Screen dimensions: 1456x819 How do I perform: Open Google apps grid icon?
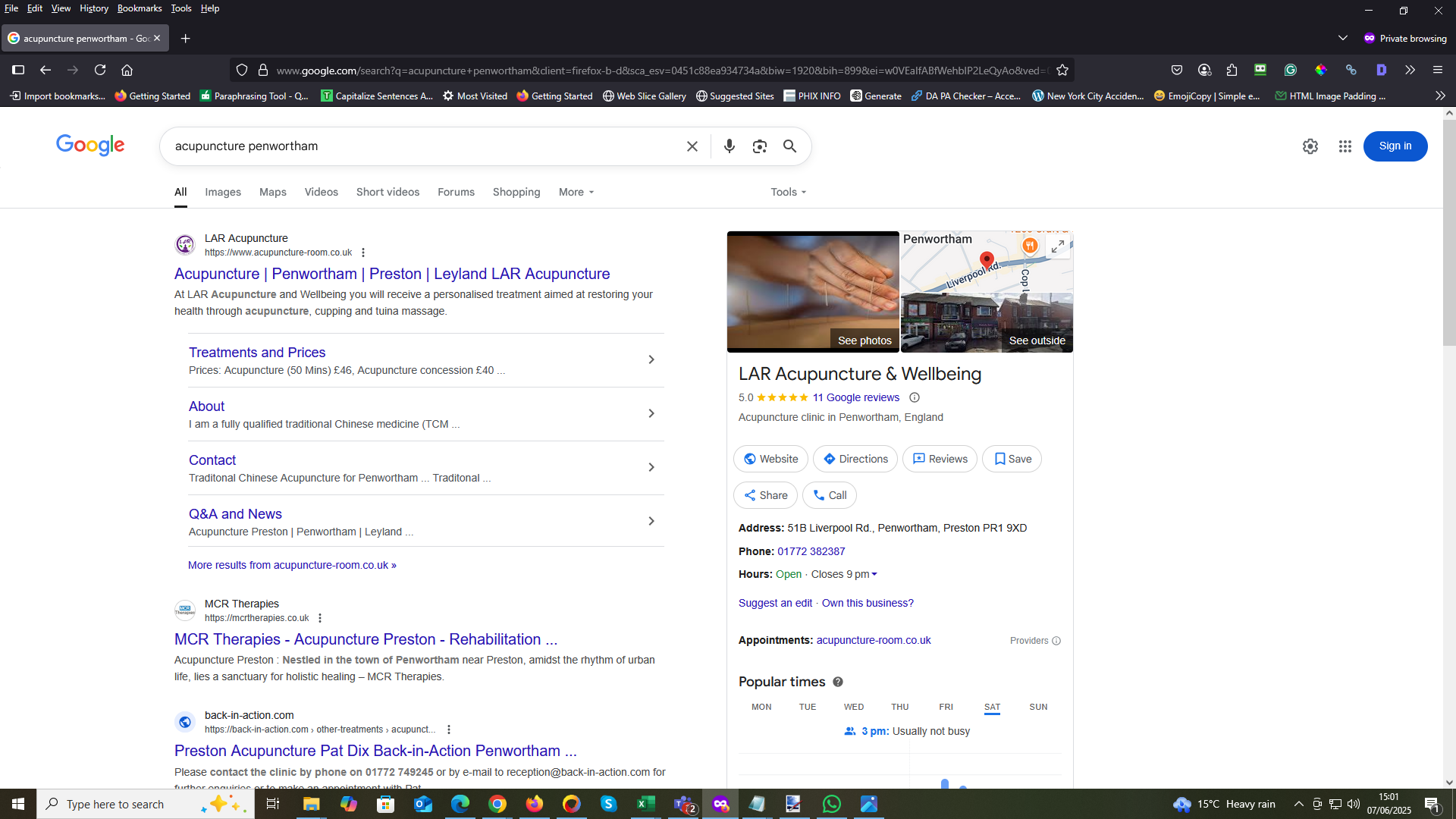(x=1345, y=146)
